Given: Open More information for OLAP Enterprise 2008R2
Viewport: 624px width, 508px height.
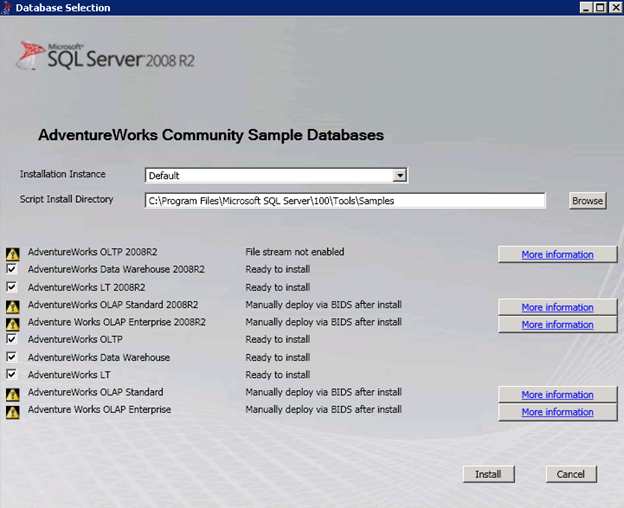Looking at the screenshot, I should (558, 325).
